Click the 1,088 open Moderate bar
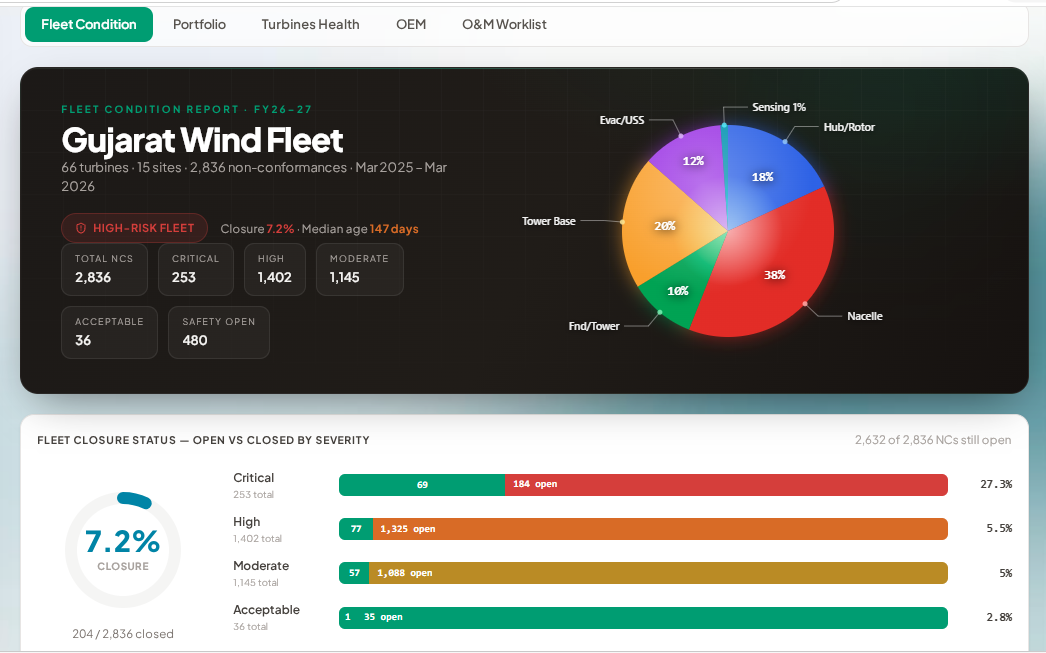 click(x=658, y=573)
